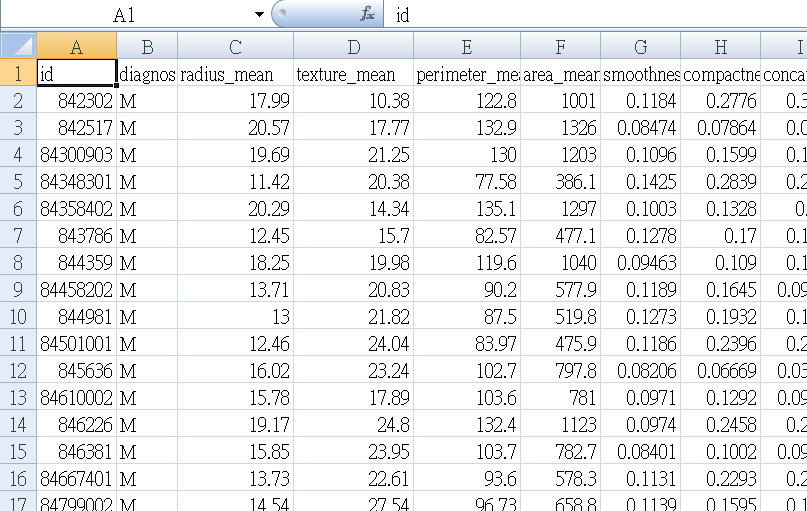Click texture value 24.04
This screenshot has width=807, height=511.
pyautogui.click(x=354, y=344)
